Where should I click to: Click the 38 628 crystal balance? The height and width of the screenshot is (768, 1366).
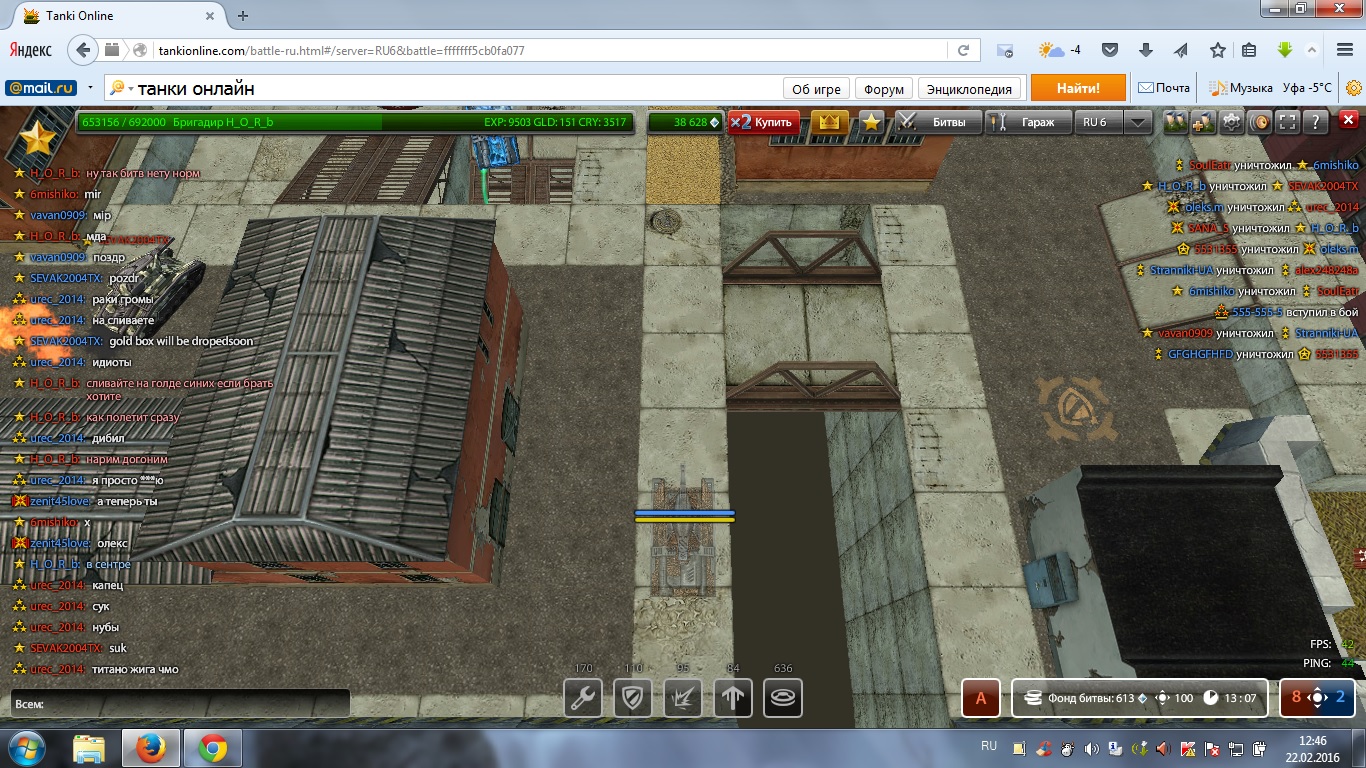(685, 122)
